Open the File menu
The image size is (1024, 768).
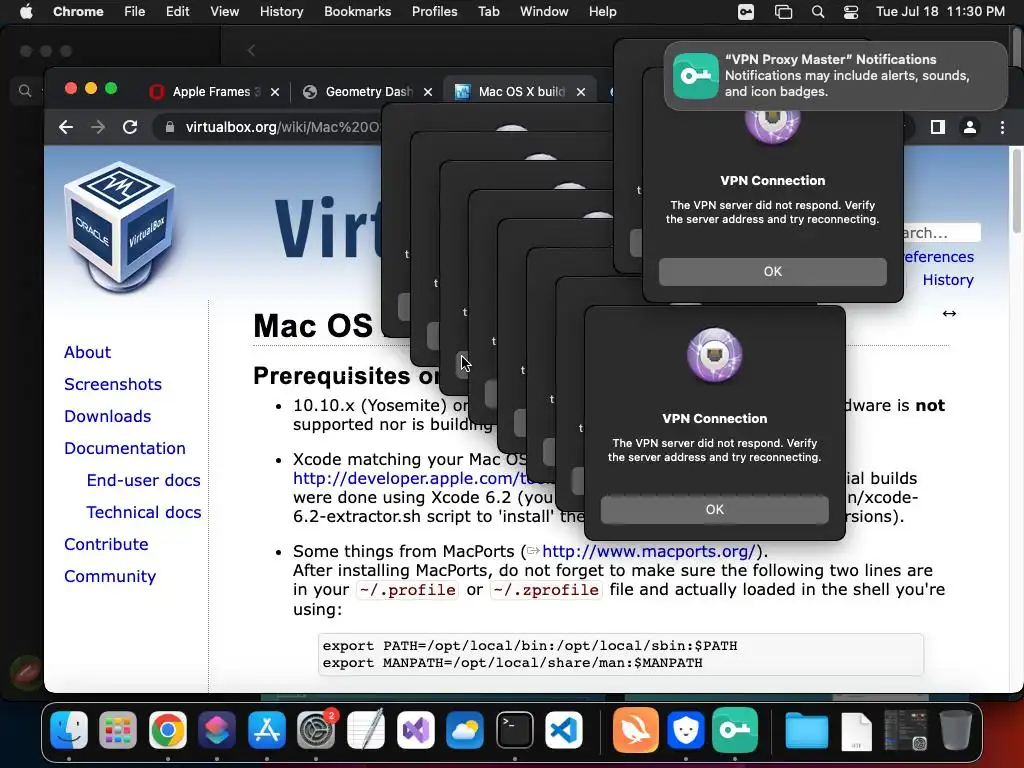click(x=135, y=11)
